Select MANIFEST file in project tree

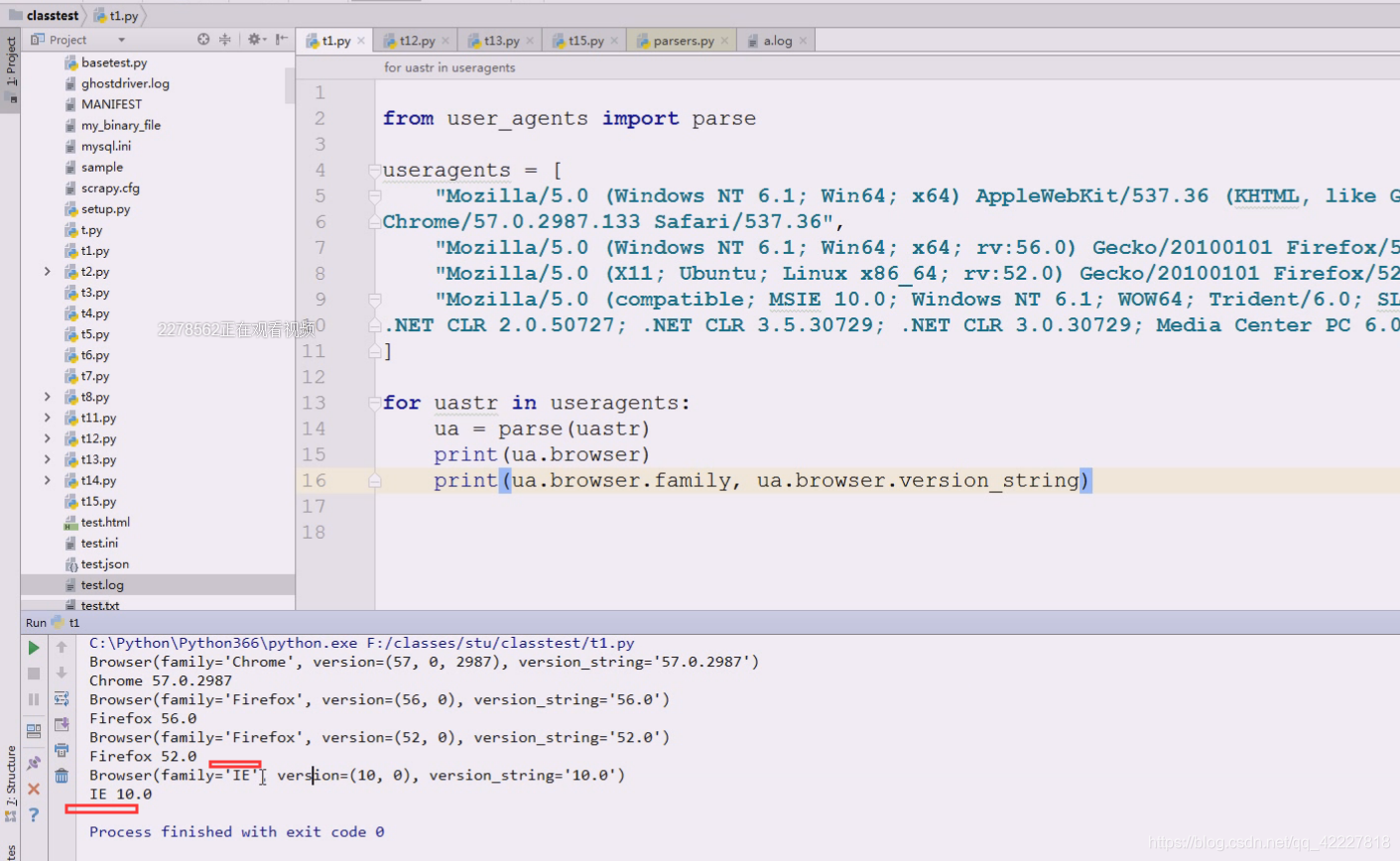110,104
